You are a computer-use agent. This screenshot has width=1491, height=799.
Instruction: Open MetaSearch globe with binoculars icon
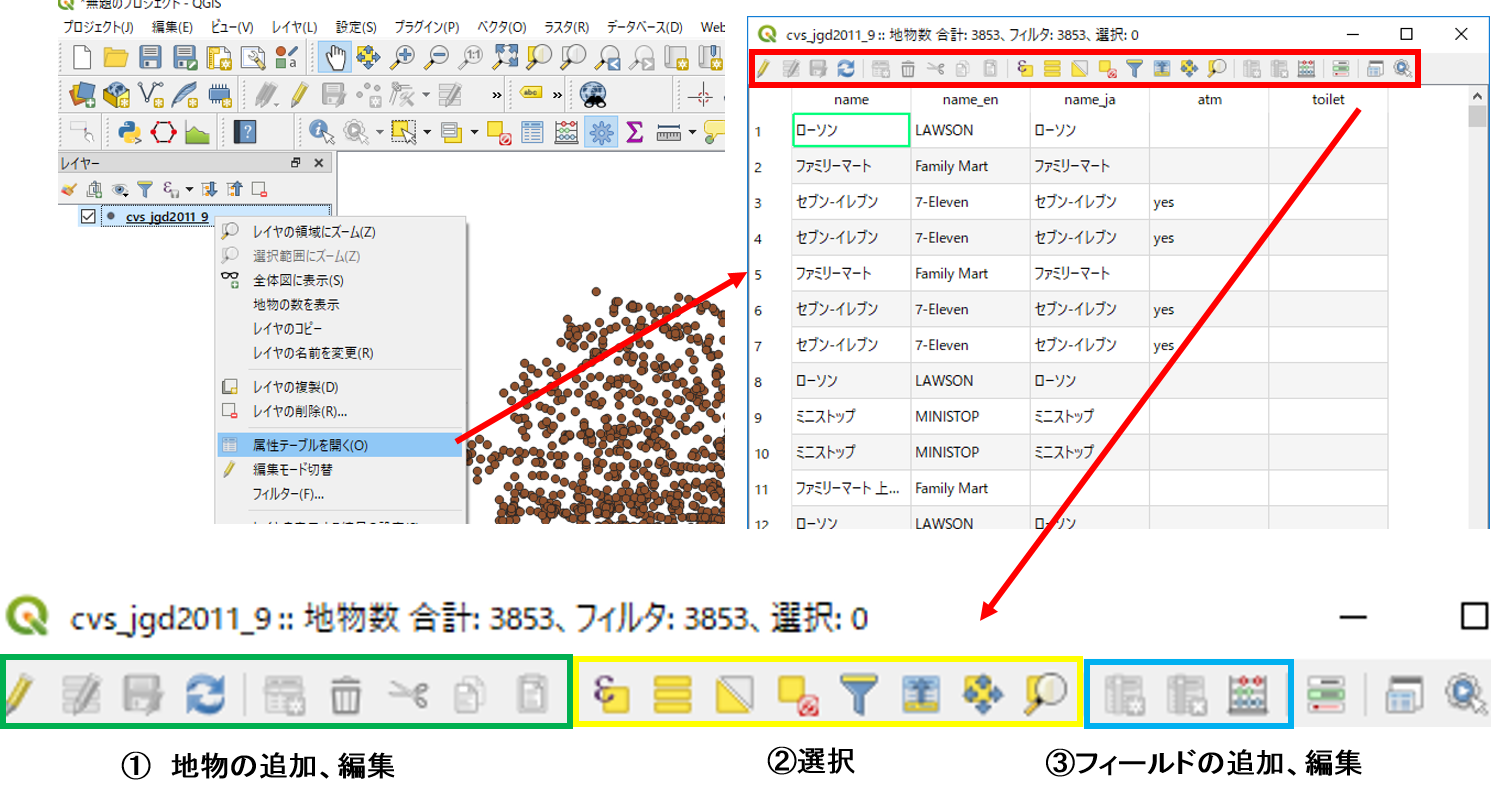[x=594, y=95]
